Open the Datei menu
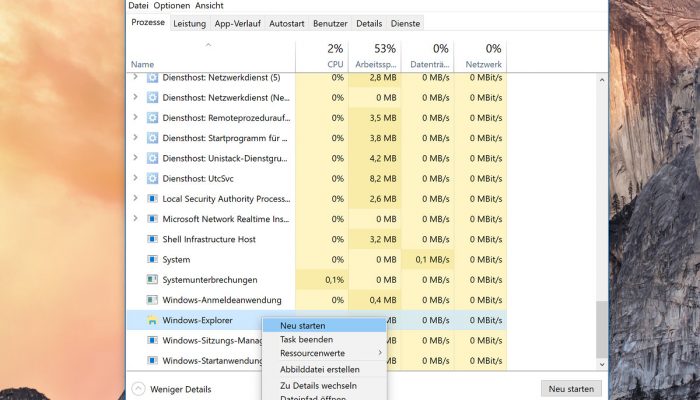 tap(138, 6)
